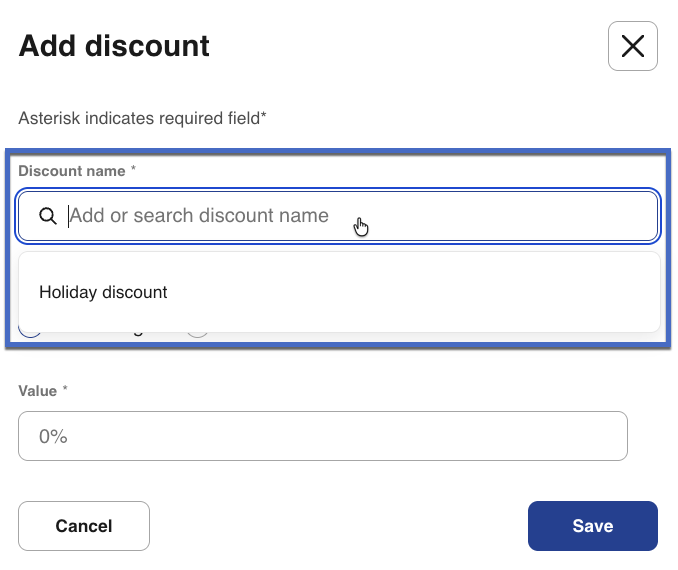This screenshot has width=678, height=570.
Task: Click the 0% placeholder text
Action: click(53, 436)
